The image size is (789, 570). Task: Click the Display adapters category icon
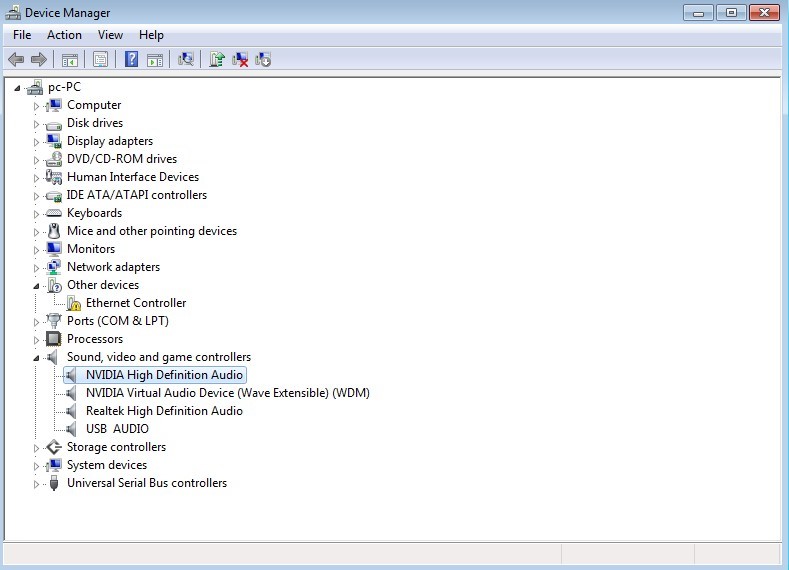[53, 141]
